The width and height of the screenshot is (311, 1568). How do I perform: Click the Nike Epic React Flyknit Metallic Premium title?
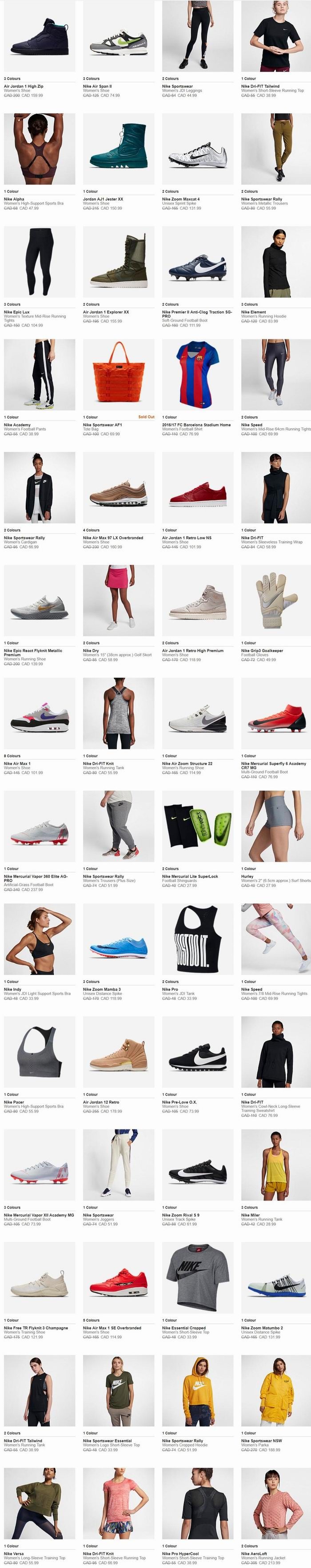point(33,653)
